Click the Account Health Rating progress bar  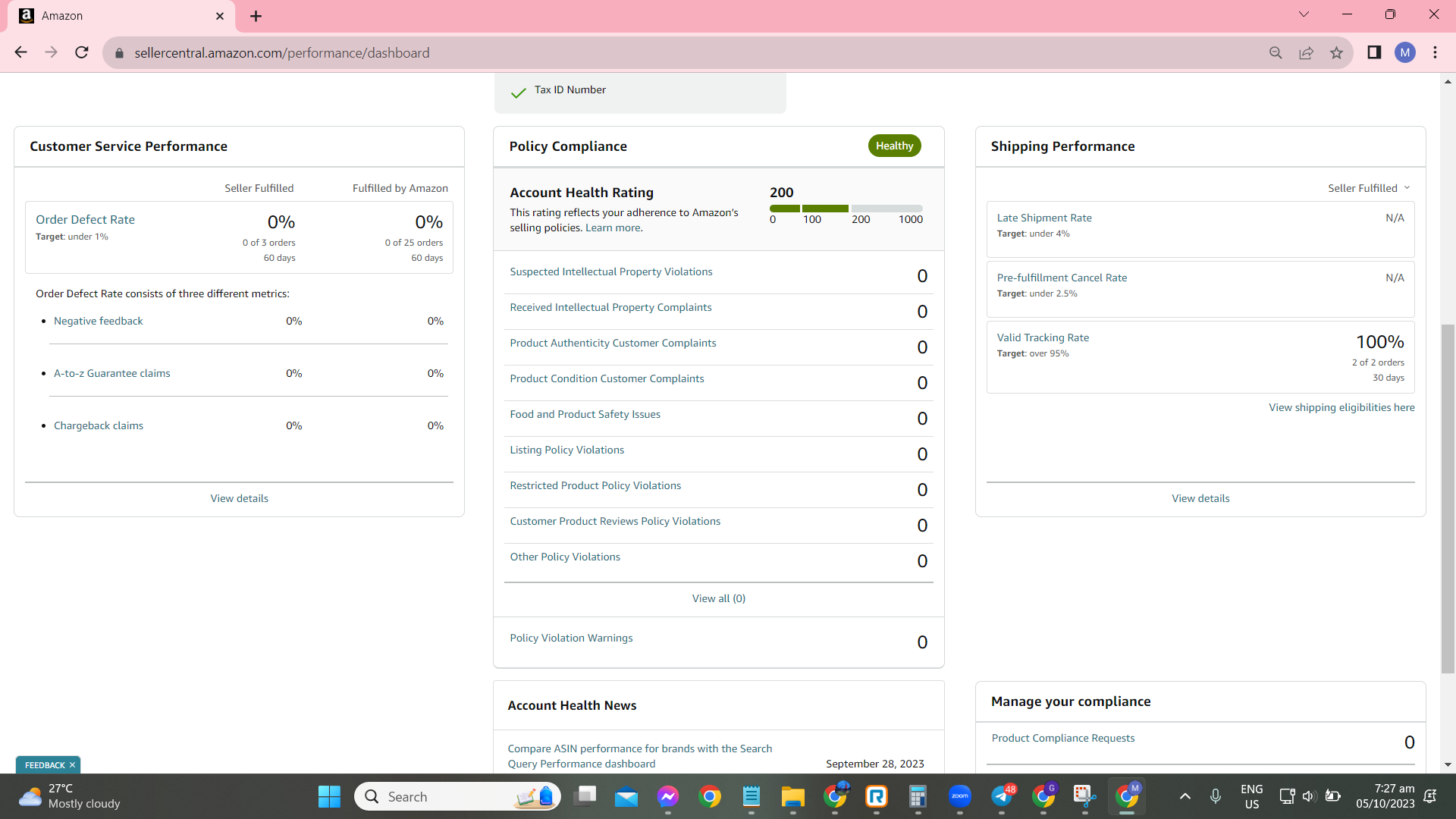pyautogui.click(x=846, y=209)
